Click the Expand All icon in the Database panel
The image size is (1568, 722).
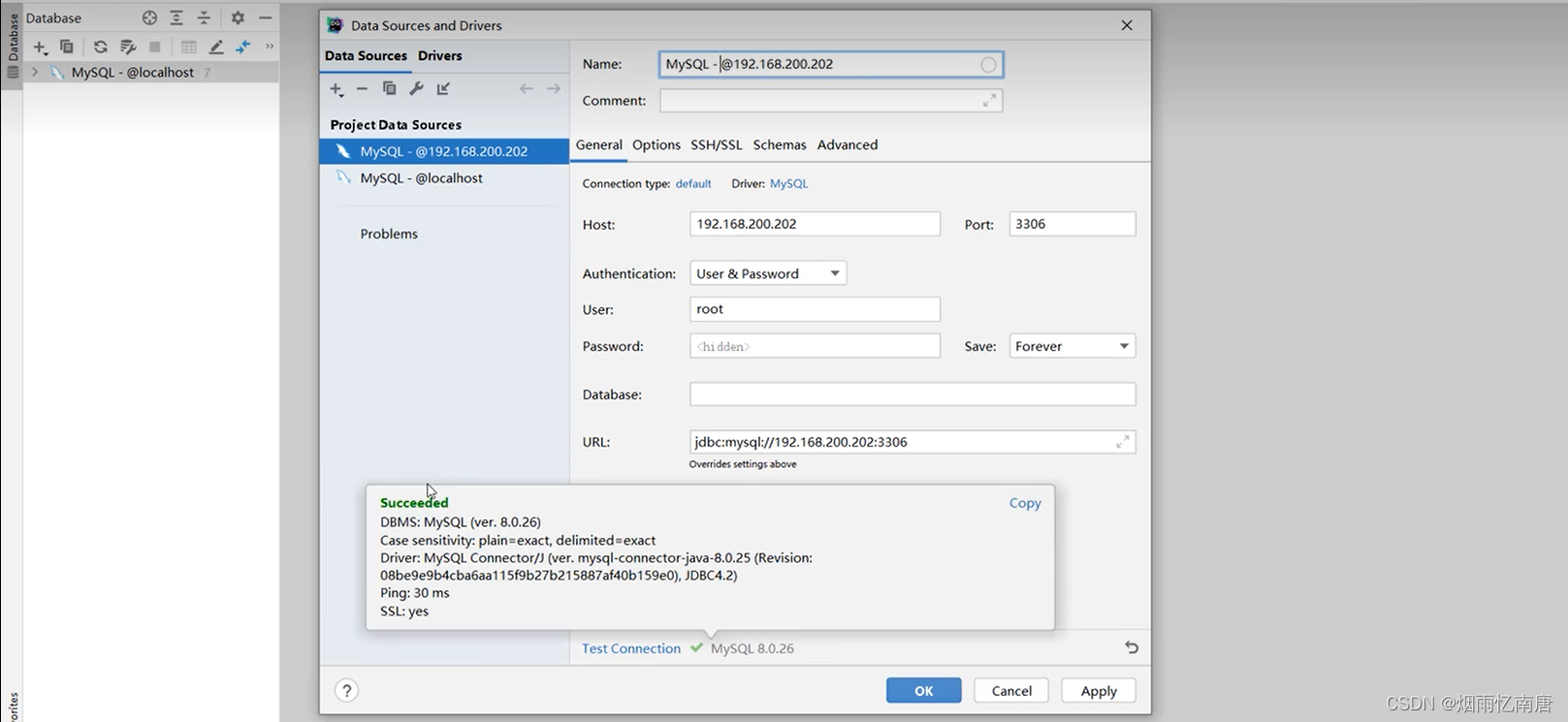coord(176,17)
